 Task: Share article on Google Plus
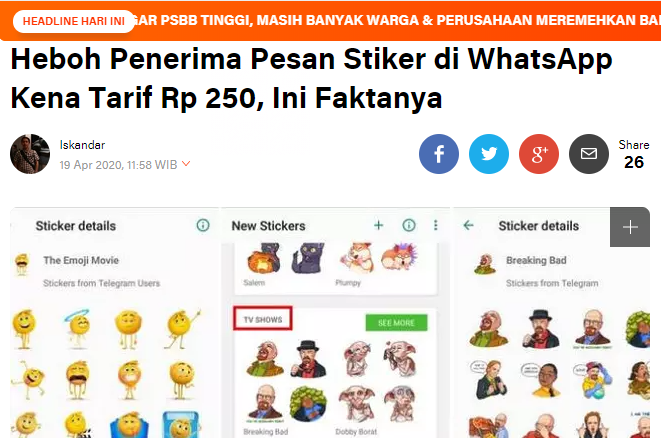pyautogui.click(x=539, y=154)
